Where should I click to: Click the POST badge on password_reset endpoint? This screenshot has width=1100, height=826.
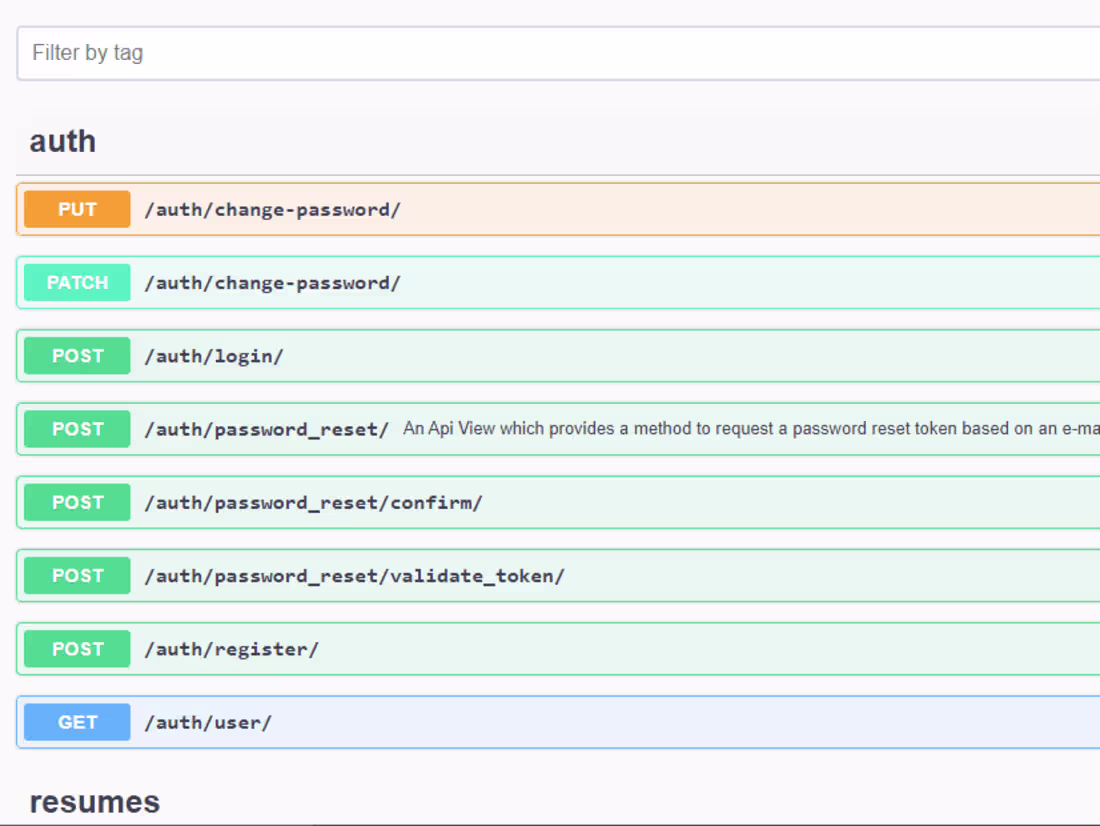pos(76,429)
